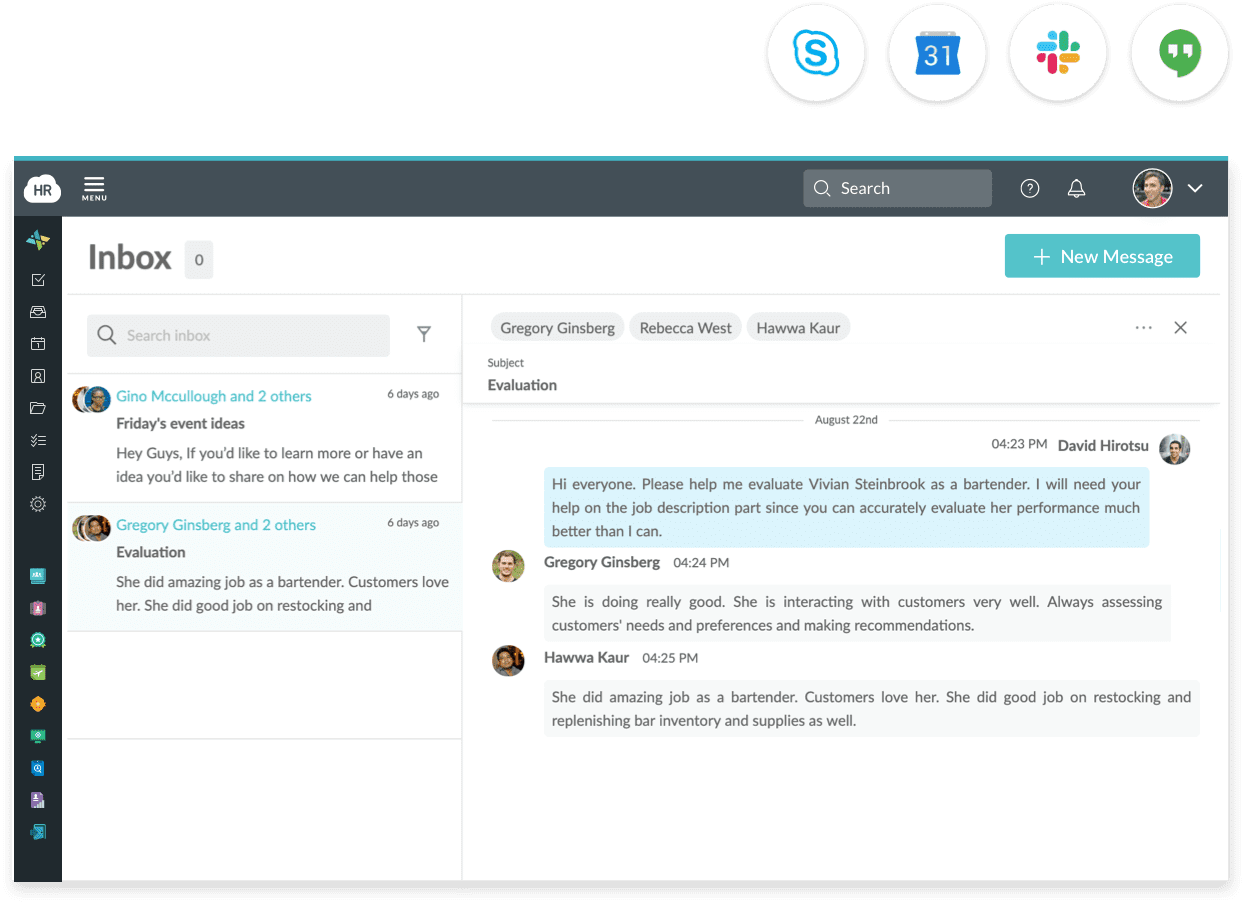Open the Calendar icon in the left sidebar
1244x902 pixels.
37,343
